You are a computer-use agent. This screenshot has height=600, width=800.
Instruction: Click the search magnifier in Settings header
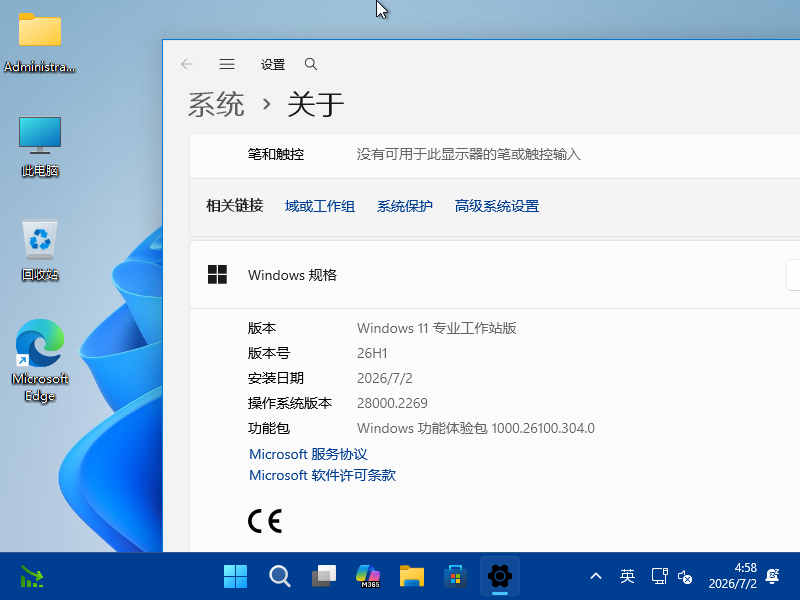point(311,64)
